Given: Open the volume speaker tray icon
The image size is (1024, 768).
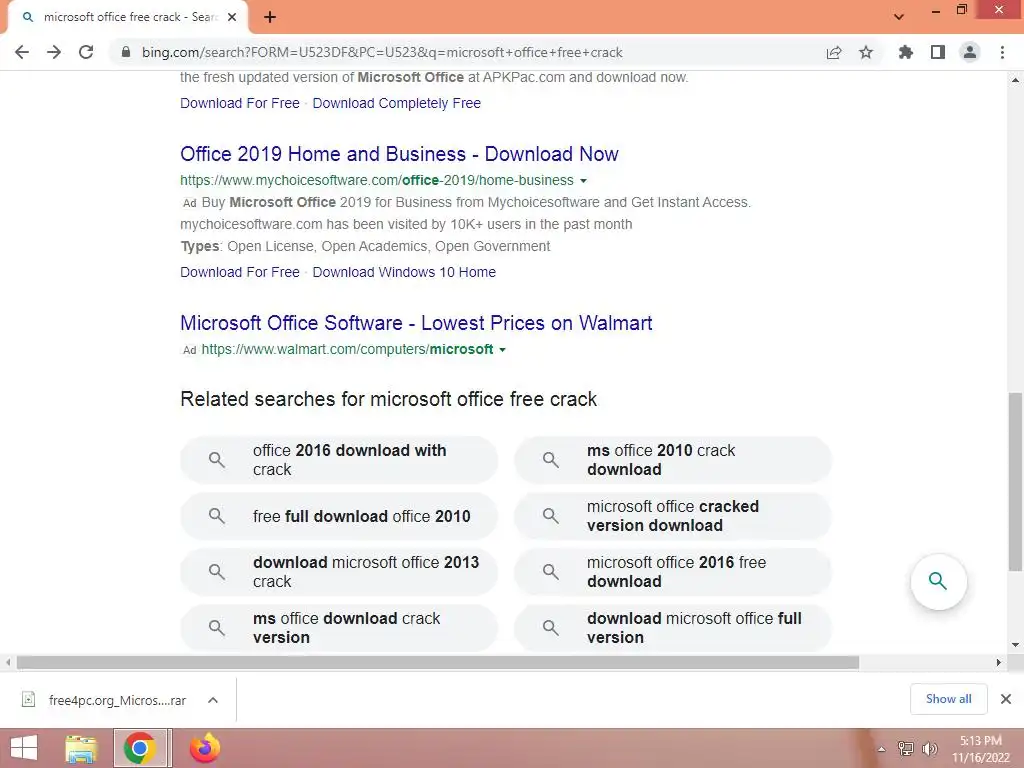Looking at the screenshot, I should coord(930,749).
